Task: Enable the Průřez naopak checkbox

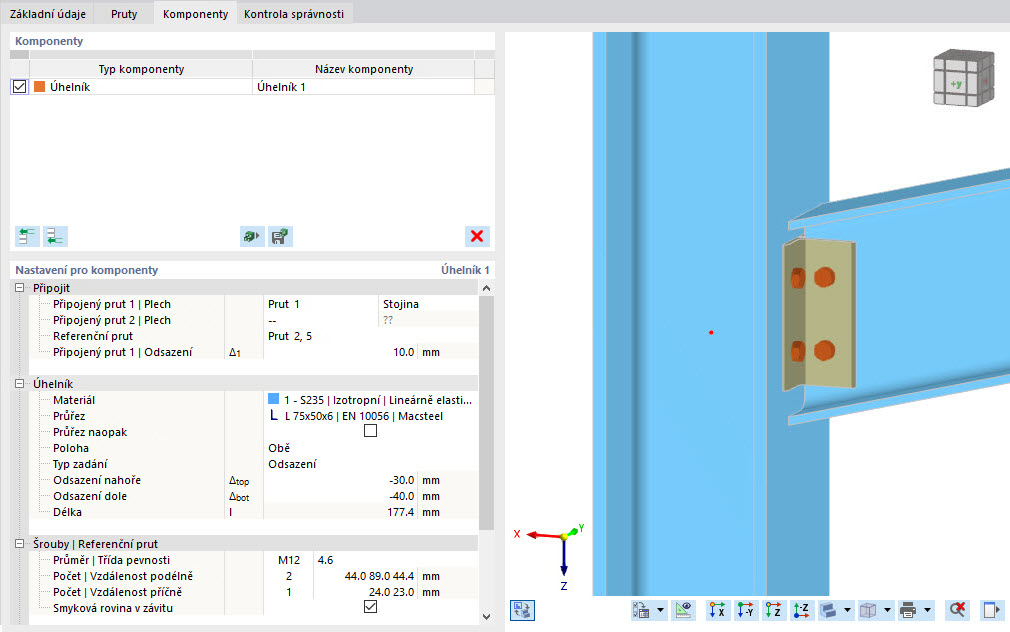Action: pyautogui.click(x=370, y=431)
